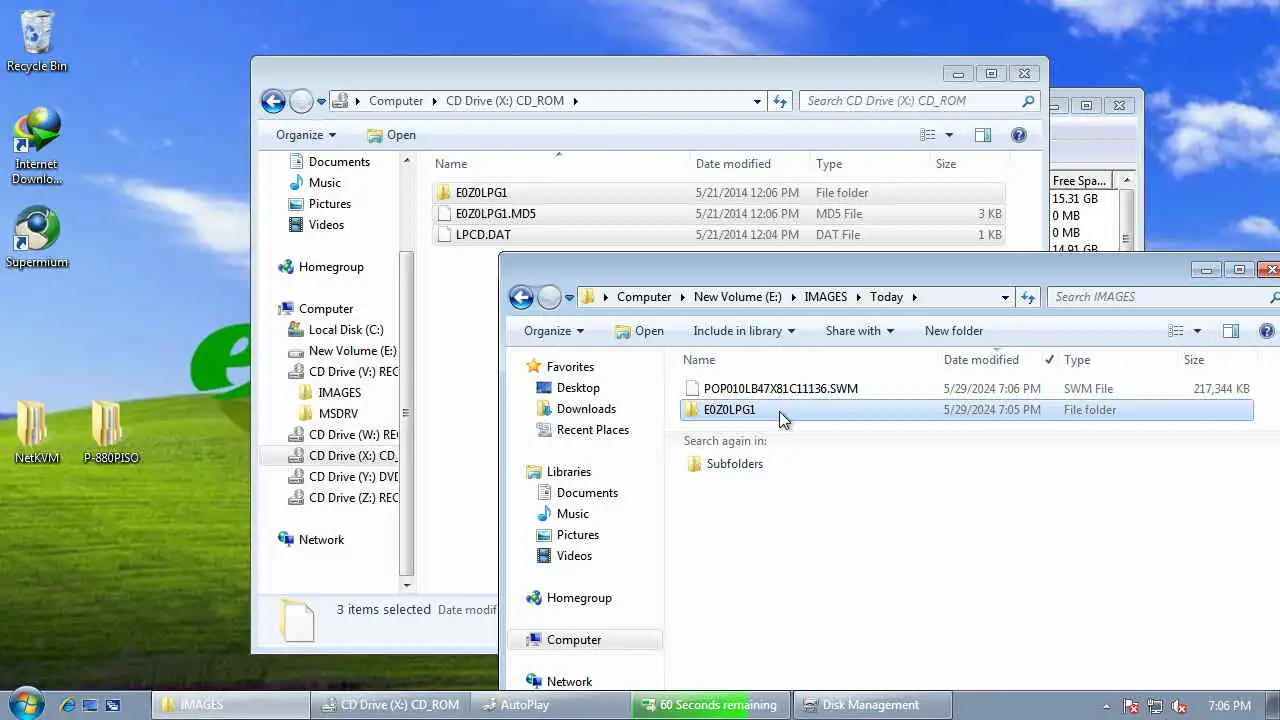Click Open in the CD Drive window toolbar
The image size is (1280, 720).
click(x=391, y=135)
